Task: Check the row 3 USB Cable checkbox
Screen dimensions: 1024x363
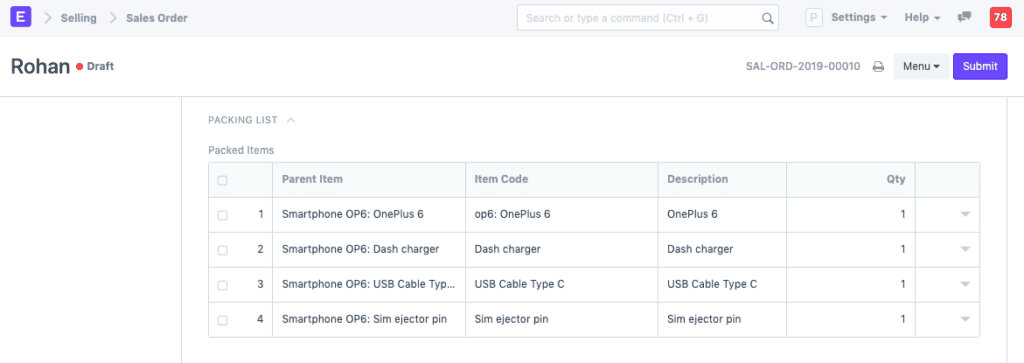Action: pyautogui.click(x=223, y=285)
